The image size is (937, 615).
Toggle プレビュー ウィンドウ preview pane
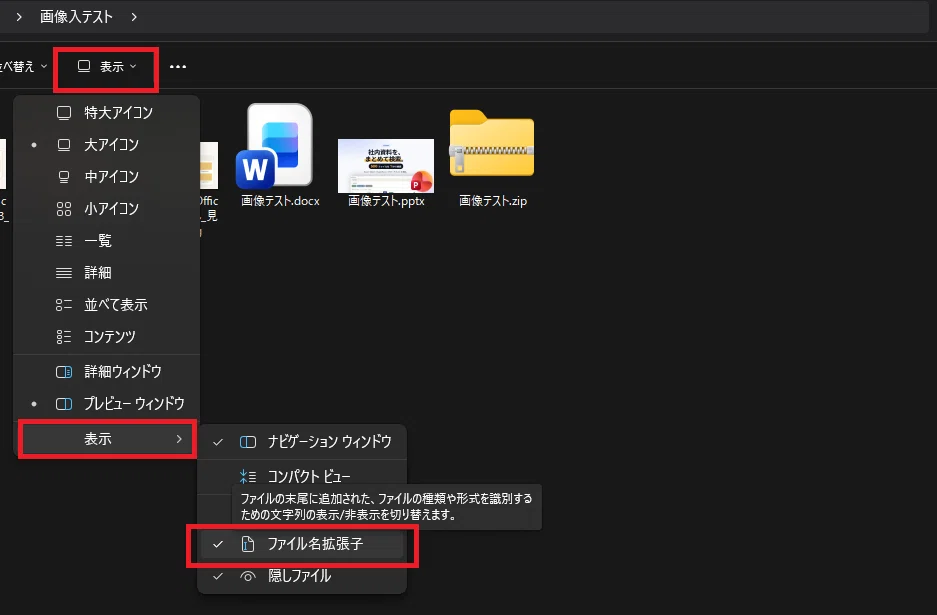[x=106, y=403]
